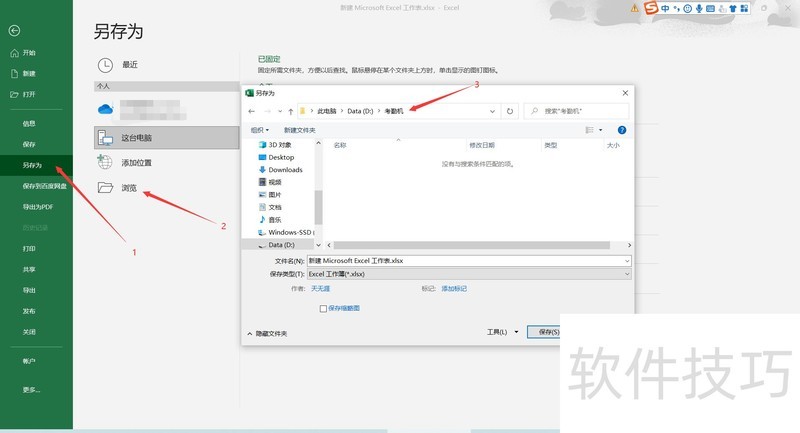The height and width of the screenshot is (433, 800).
Task: Select 发布 in the backstage menu
Action: (x=29, y=311)
